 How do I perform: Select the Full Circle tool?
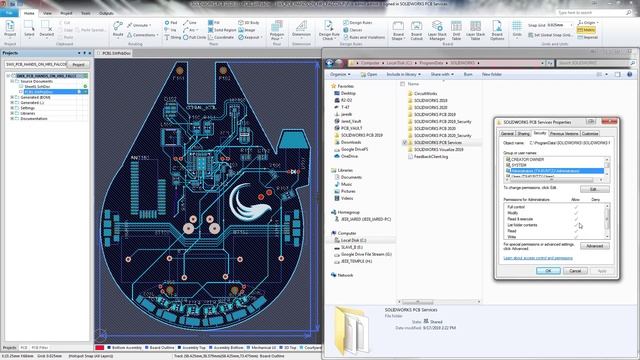click(x=195, y=37)
